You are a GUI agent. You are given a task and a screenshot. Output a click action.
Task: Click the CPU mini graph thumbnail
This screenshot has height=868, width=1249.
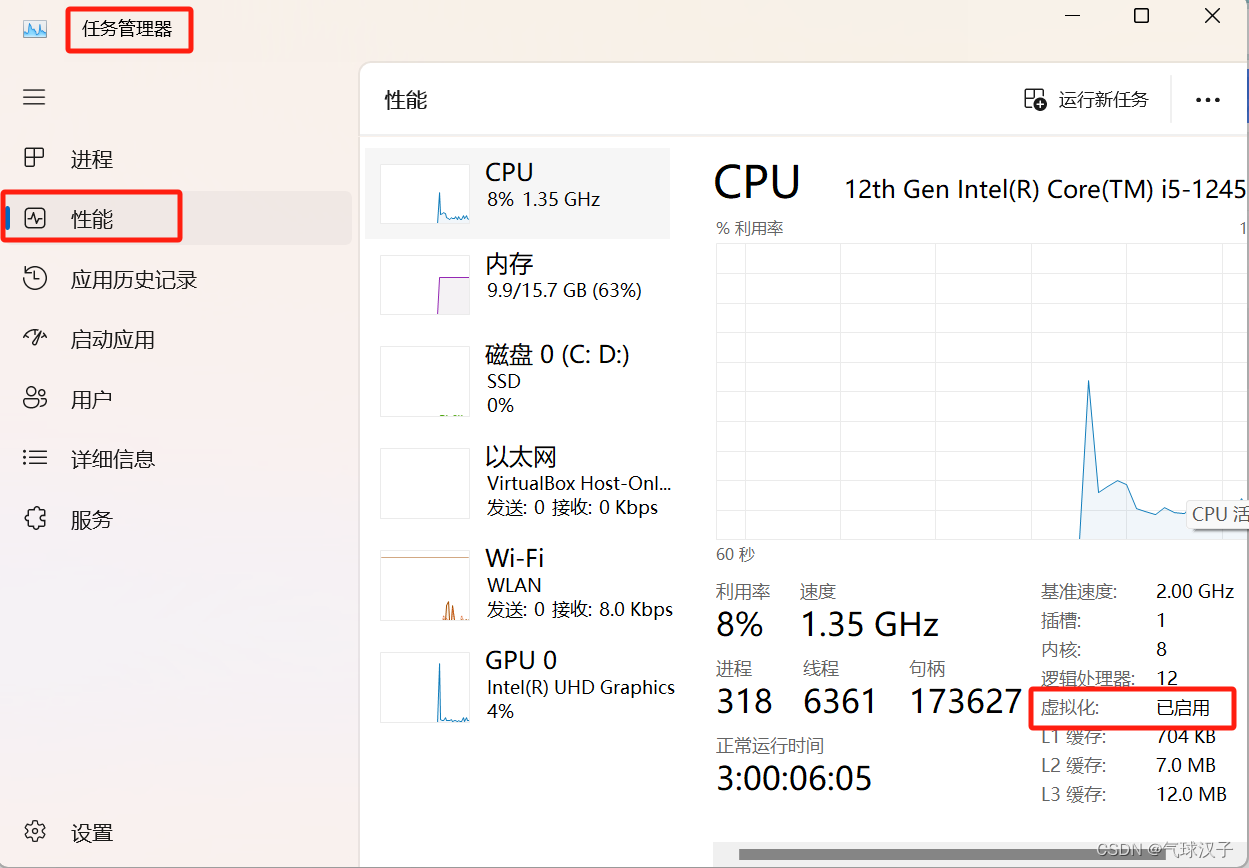click(x=425, y=194)
